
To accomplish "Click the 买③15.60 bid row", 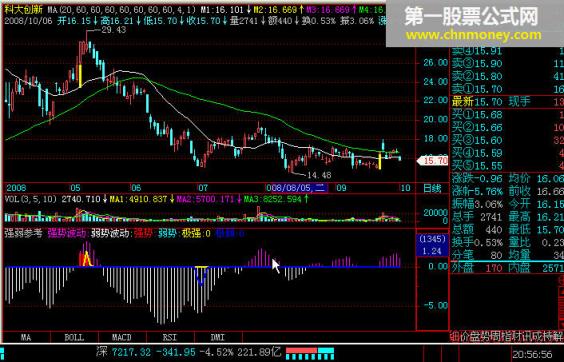I will click(507, 140).
